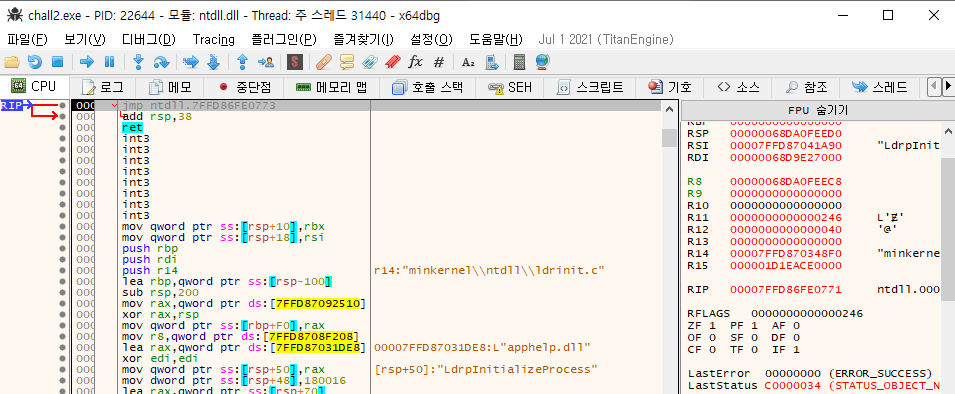
Task: Open the 디버그(D) menu
Action: coord(149,40)
